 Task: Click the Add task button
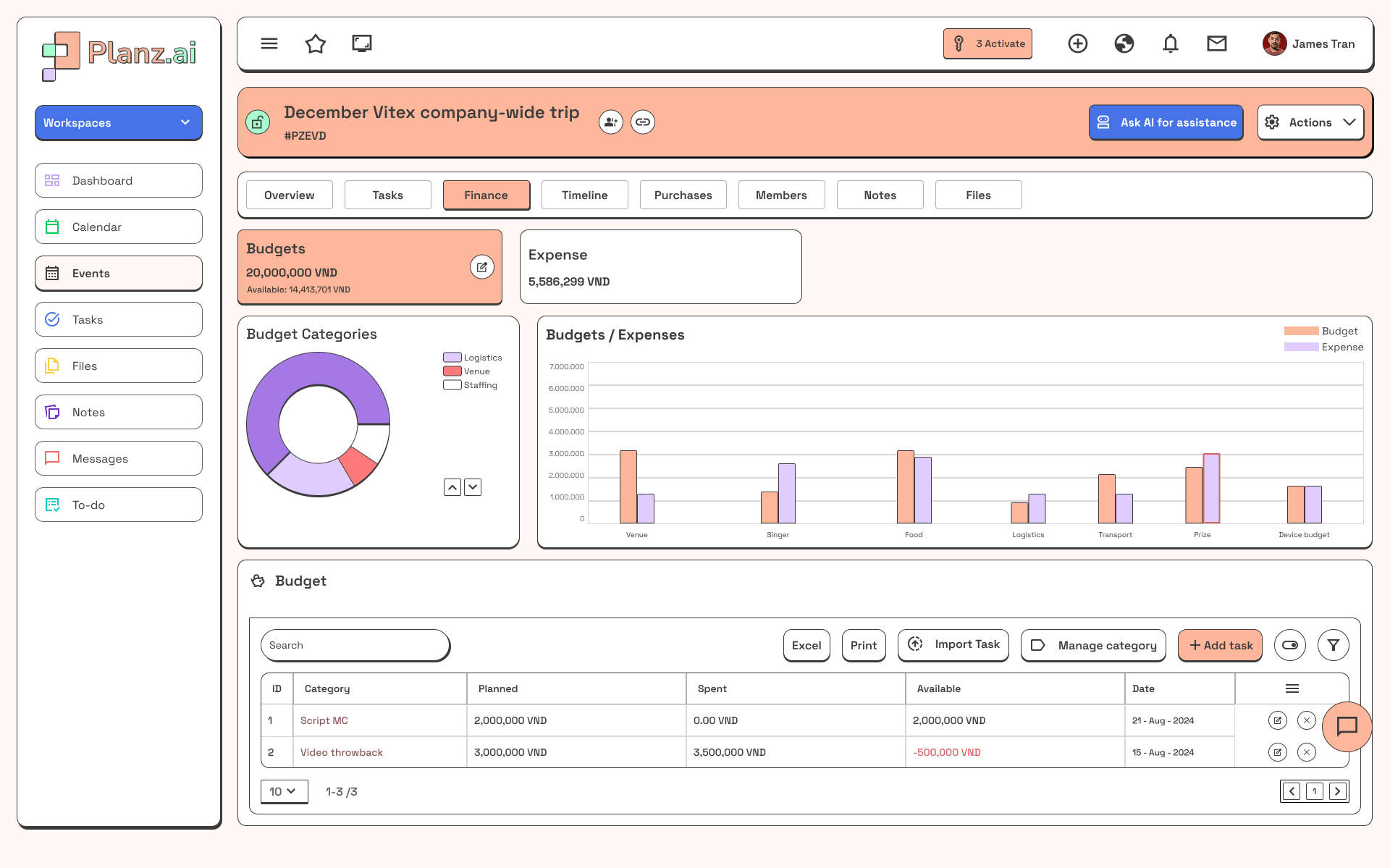point(1220,645)
